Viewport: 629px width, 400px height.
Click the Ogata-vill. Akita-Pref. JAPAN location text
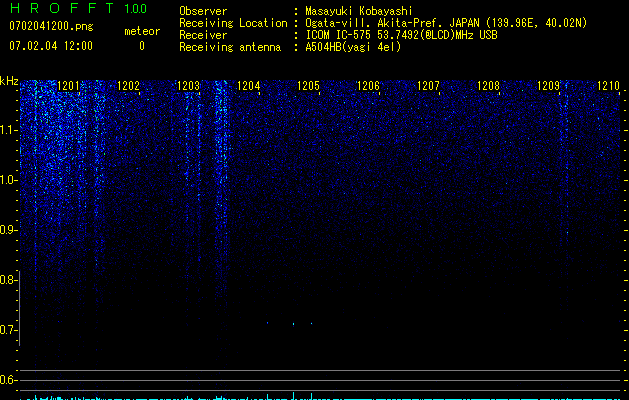(446, 23)
